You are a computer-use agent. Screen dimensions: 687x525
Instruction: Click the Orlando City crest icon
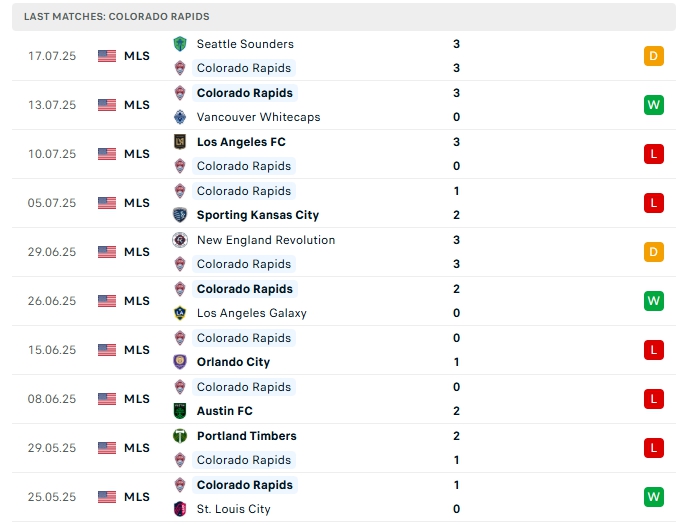click(180, 362)
